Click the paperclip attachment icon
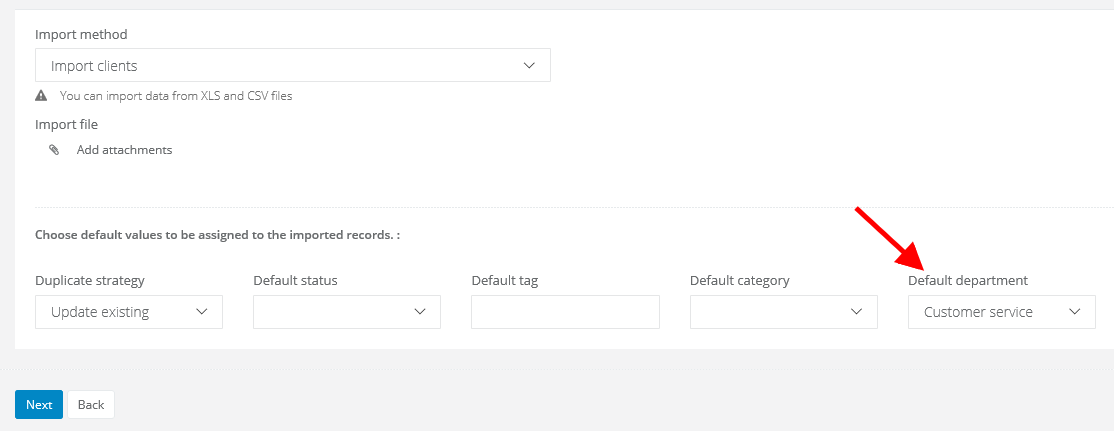 coord(54,150)
